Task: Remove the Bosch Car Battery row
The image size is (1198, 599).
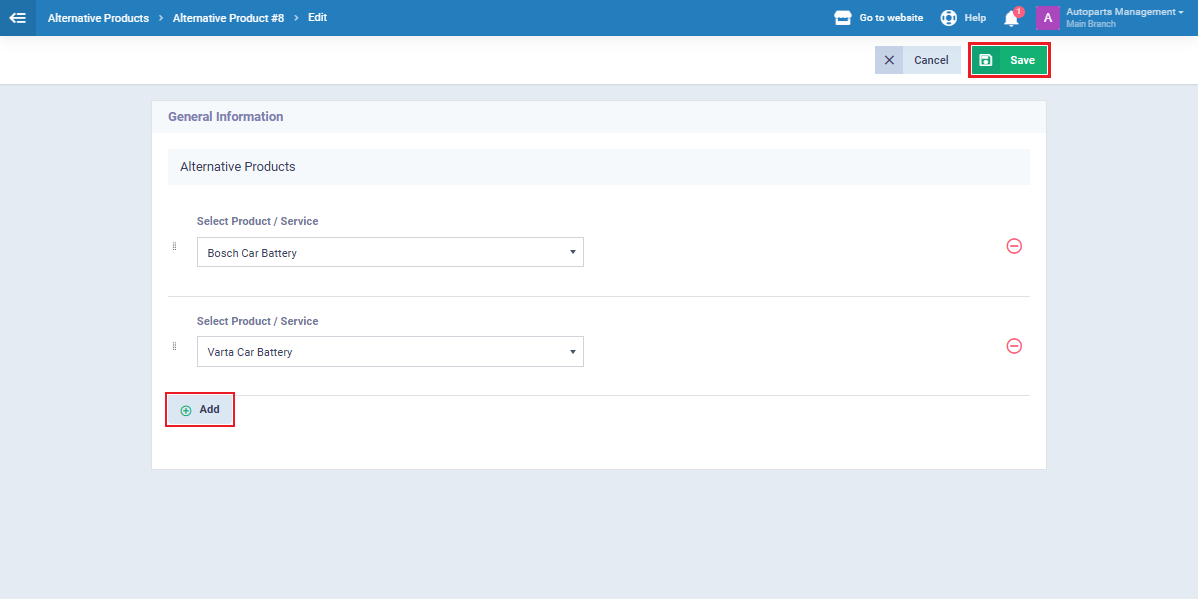Action: 1014,246
